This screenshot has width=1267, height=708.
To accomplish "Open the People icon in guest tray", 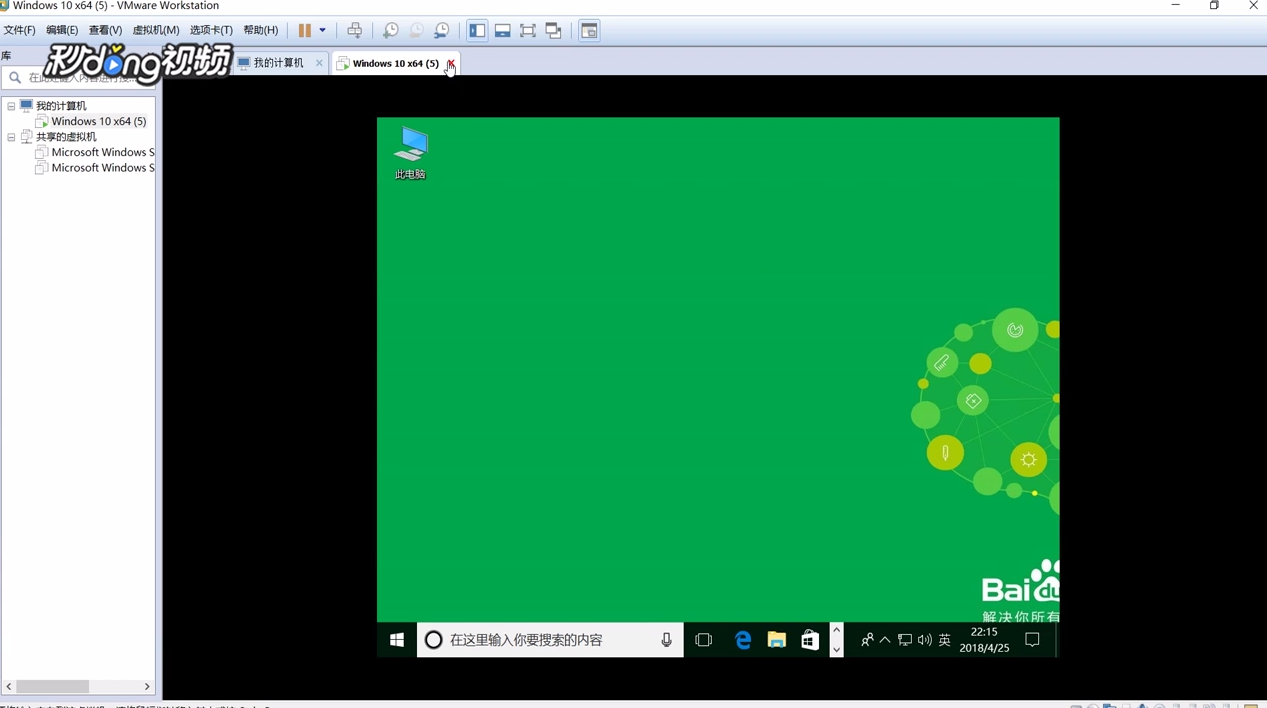I will pos(867,640).
